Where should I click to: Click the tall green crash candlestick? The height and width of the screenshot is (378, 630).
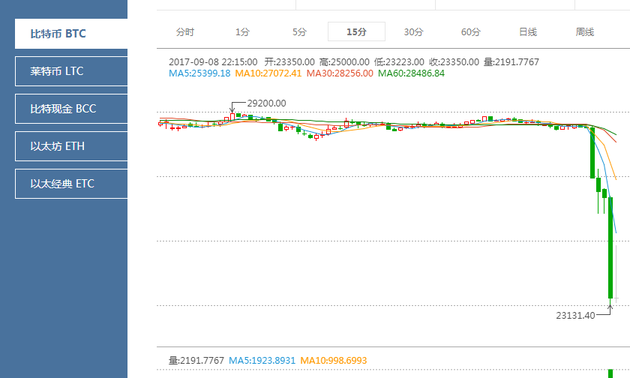point(611,247)
